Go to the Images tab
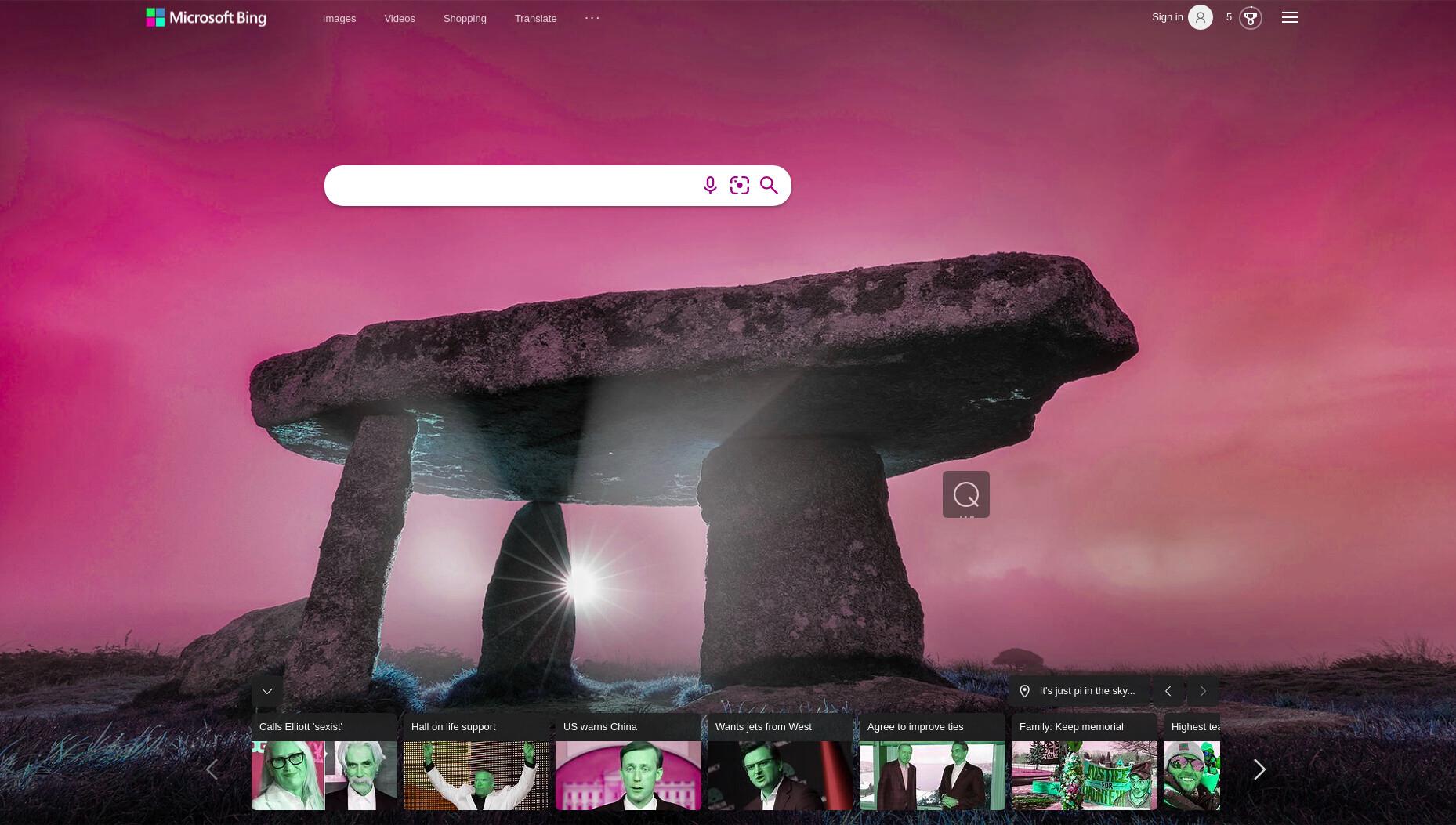 [339, 18]
